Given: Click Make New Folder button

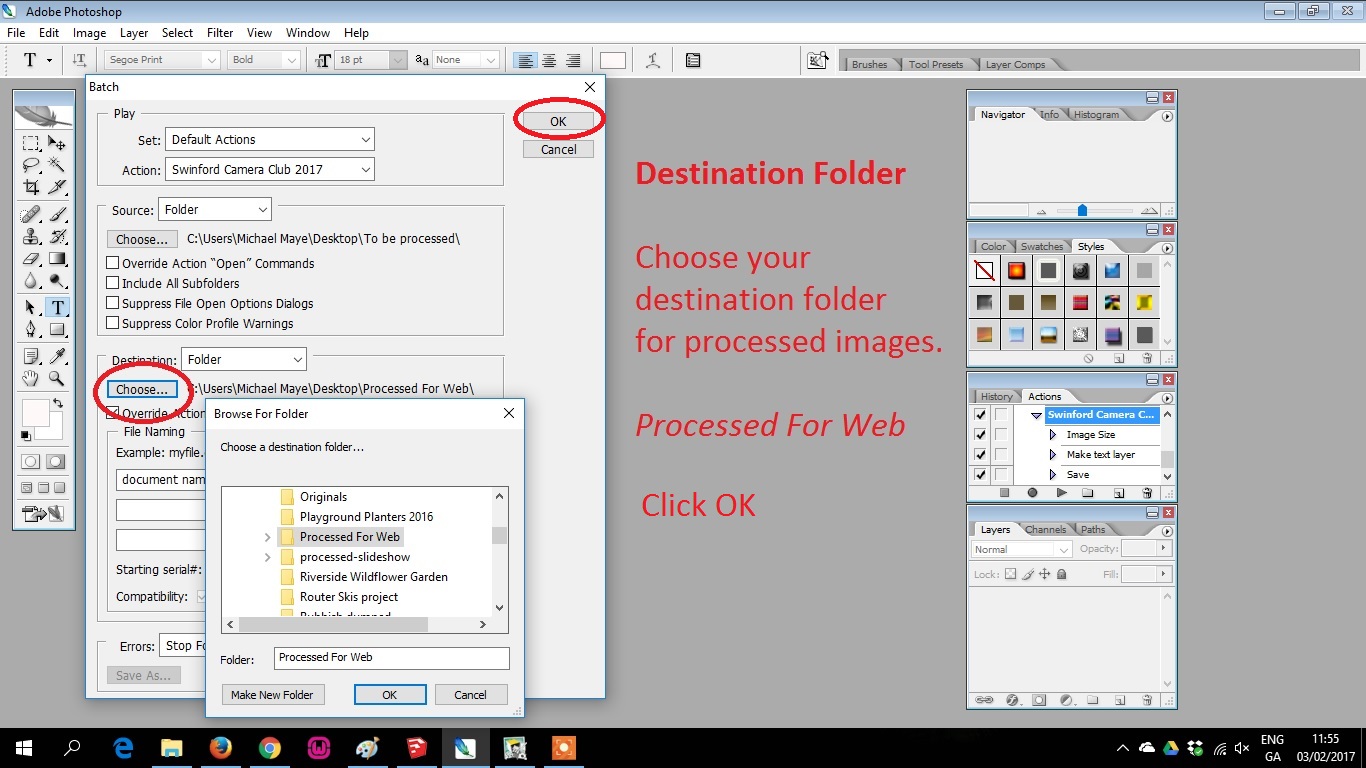Looking at the screenshot, I should click(272, 695).
